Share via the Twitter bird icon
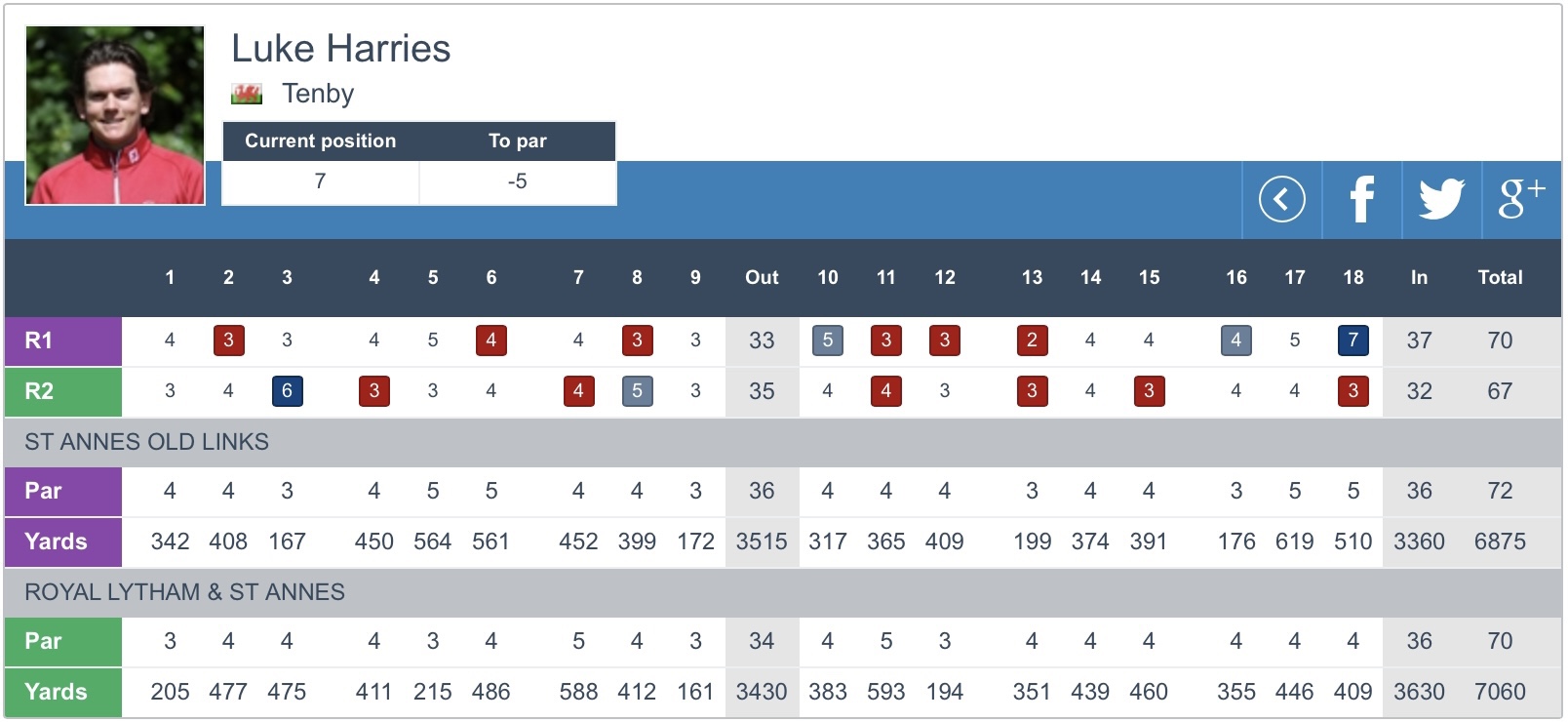This screenshot has width=1568, height=722. [1441, 200]
